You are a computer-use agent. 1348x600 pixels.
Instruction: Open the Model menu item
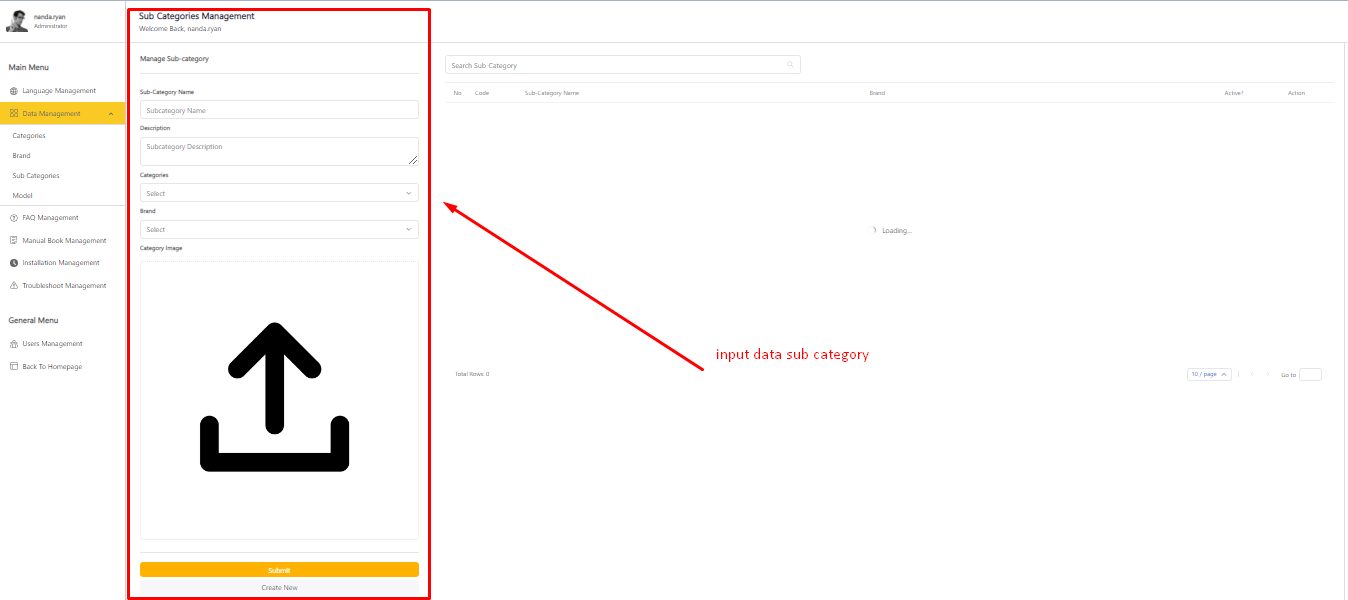click(23, 196)
